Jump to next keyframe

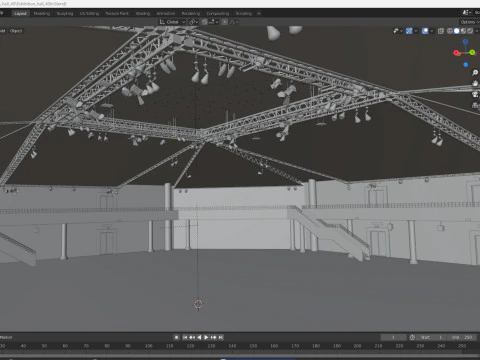[x=213, y=337]
